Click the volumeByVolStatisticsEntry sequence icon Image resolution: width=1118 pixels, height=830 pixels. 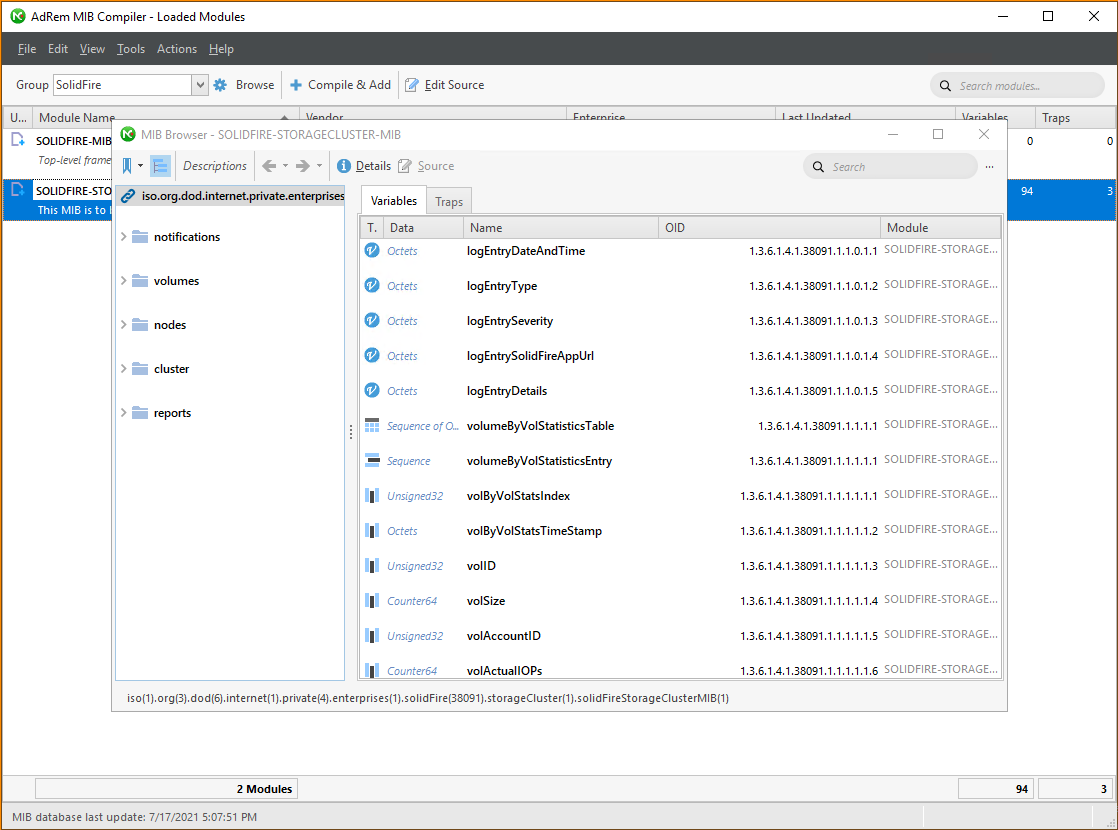[x=372, y=461]
